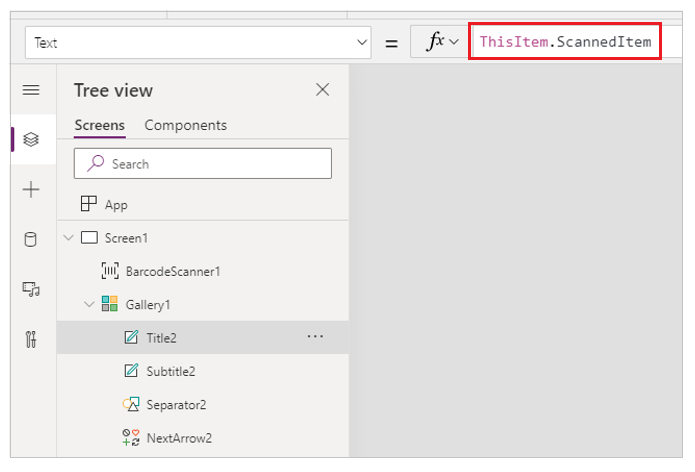Click the Separator2 shapes icon
The height and width of the screenshot is (472, 695).
coord(131,404)
